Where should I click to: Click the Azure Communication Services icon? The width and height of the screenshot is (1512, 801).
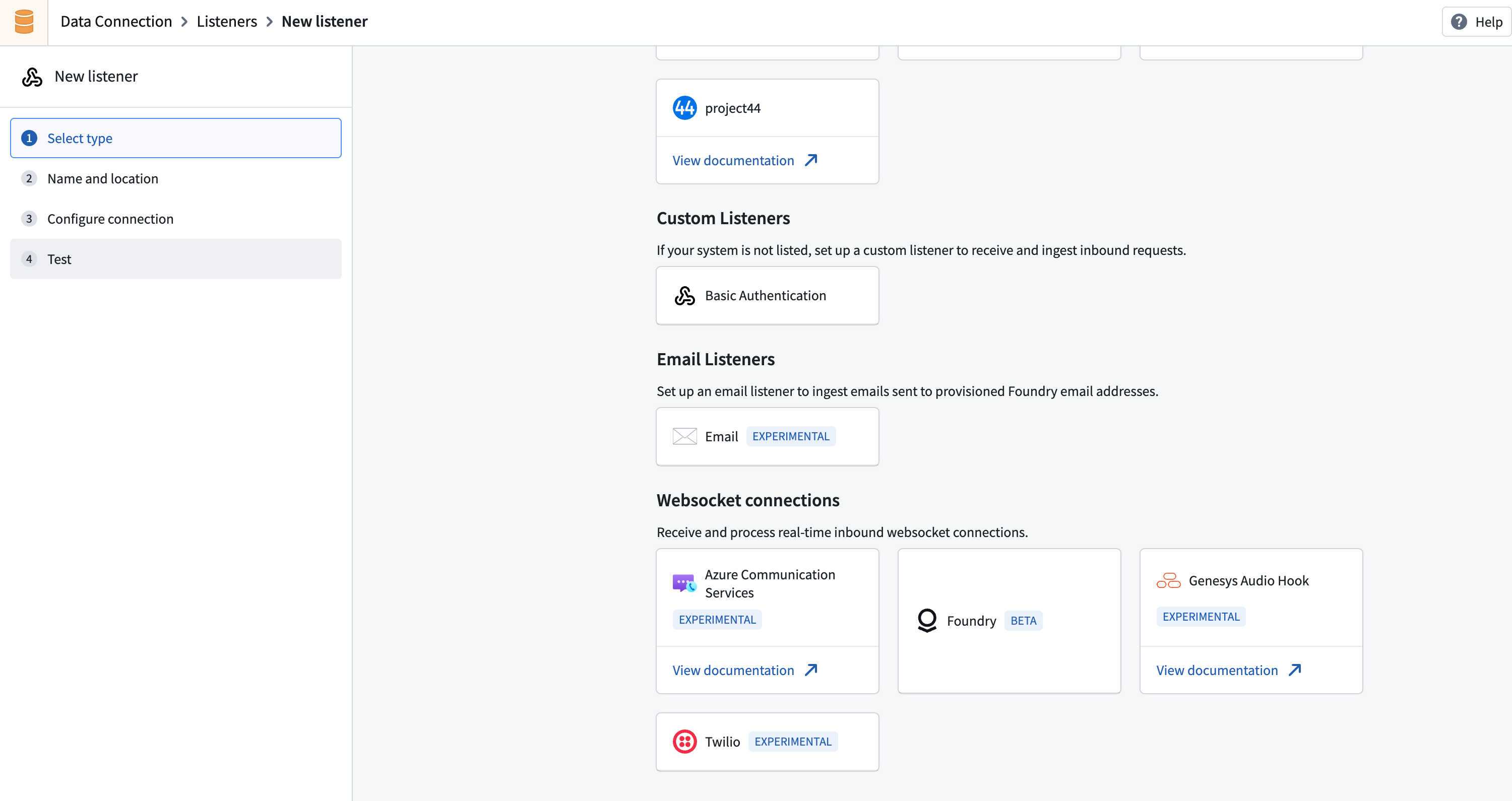coord(684,582)
